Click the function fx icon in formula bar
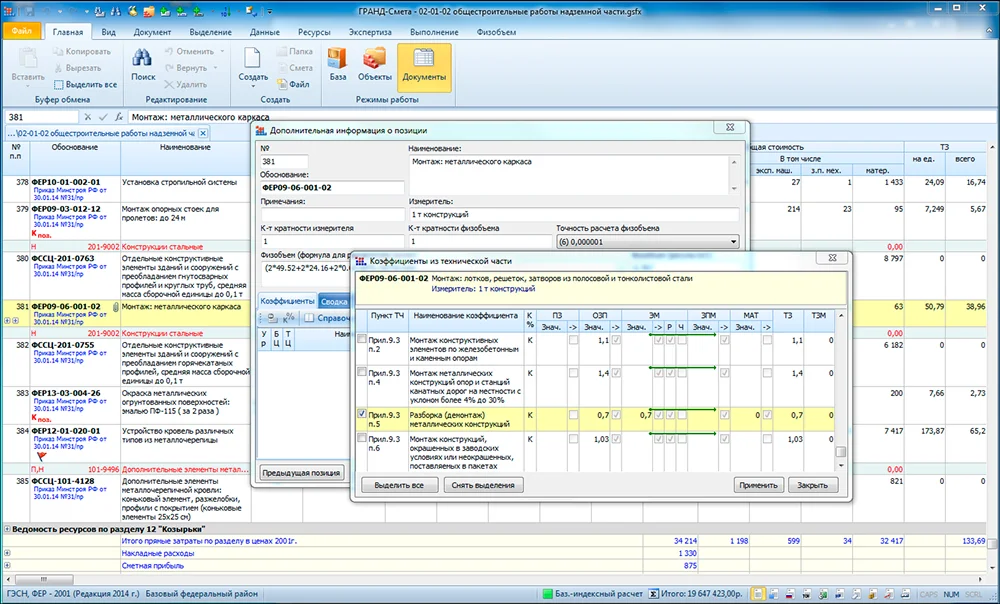The height and width of the screenshot is (604, 1000). [119, 117]
